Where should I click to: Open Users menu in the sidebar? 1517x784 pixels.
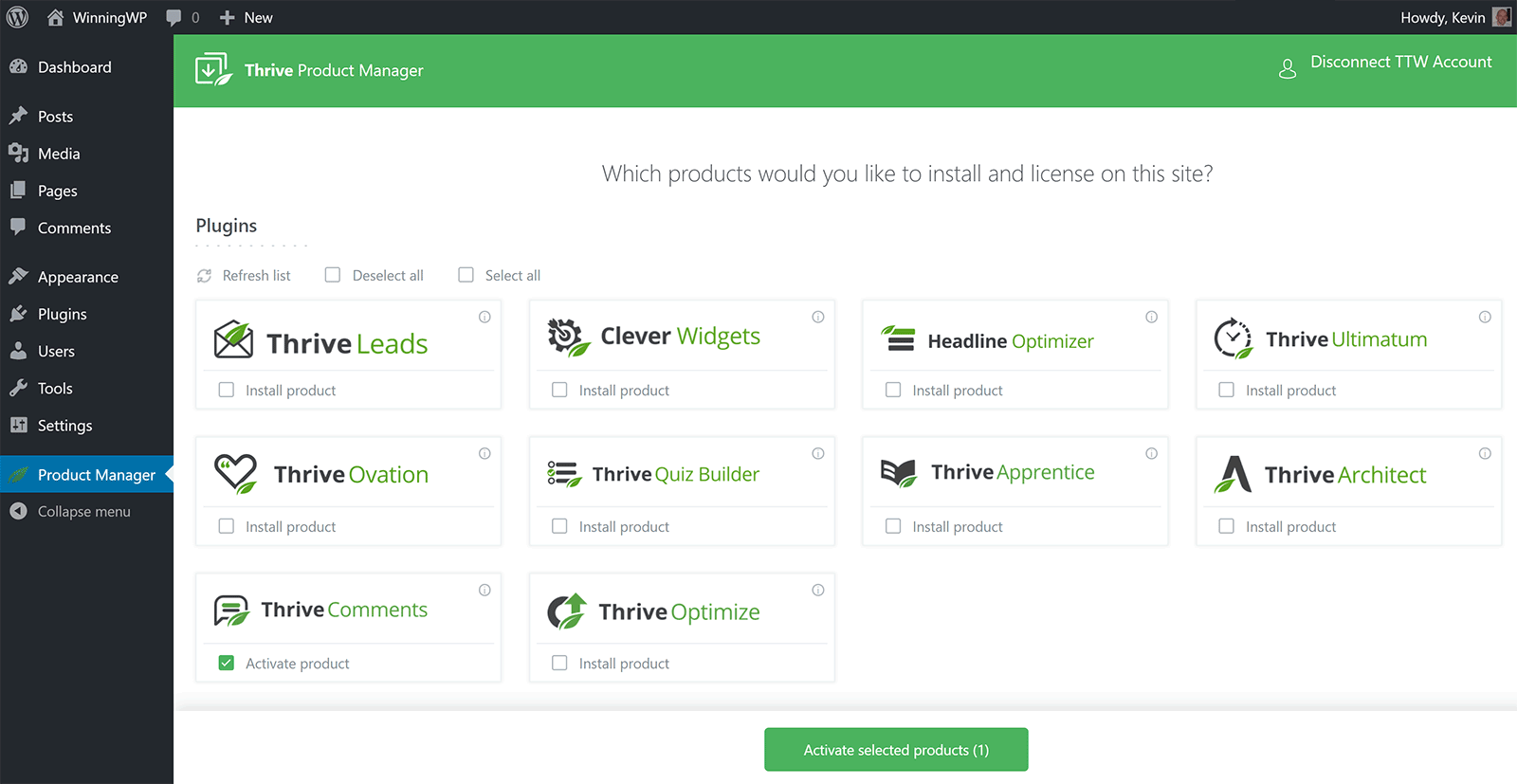pos(86,351)
